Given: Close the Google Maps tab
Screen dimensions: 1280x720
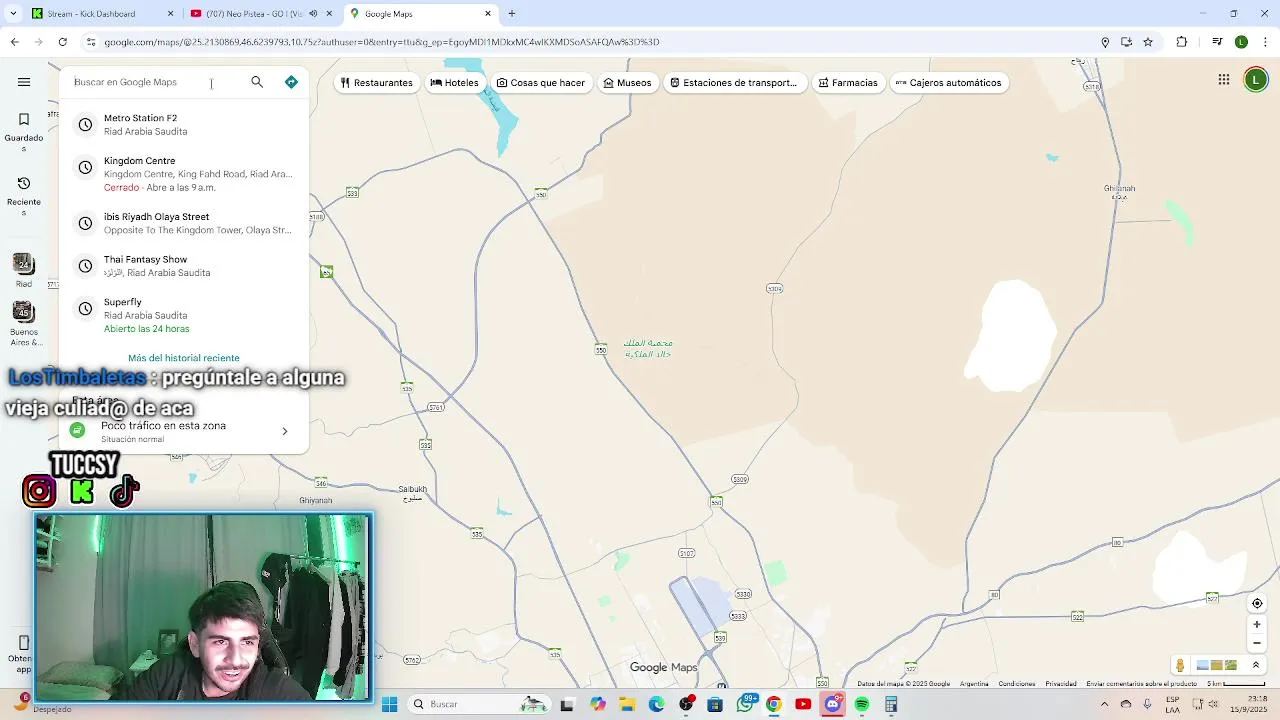Looking at the screenshot, I should point(488,14).
